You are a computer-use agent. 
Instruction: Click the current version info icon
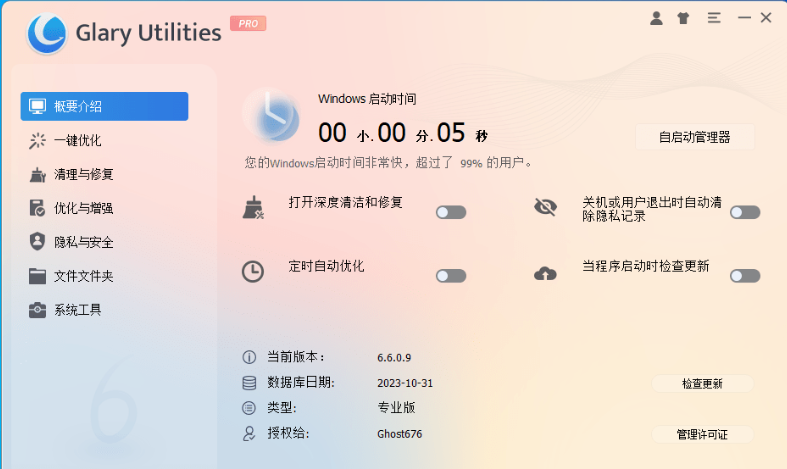249,357
